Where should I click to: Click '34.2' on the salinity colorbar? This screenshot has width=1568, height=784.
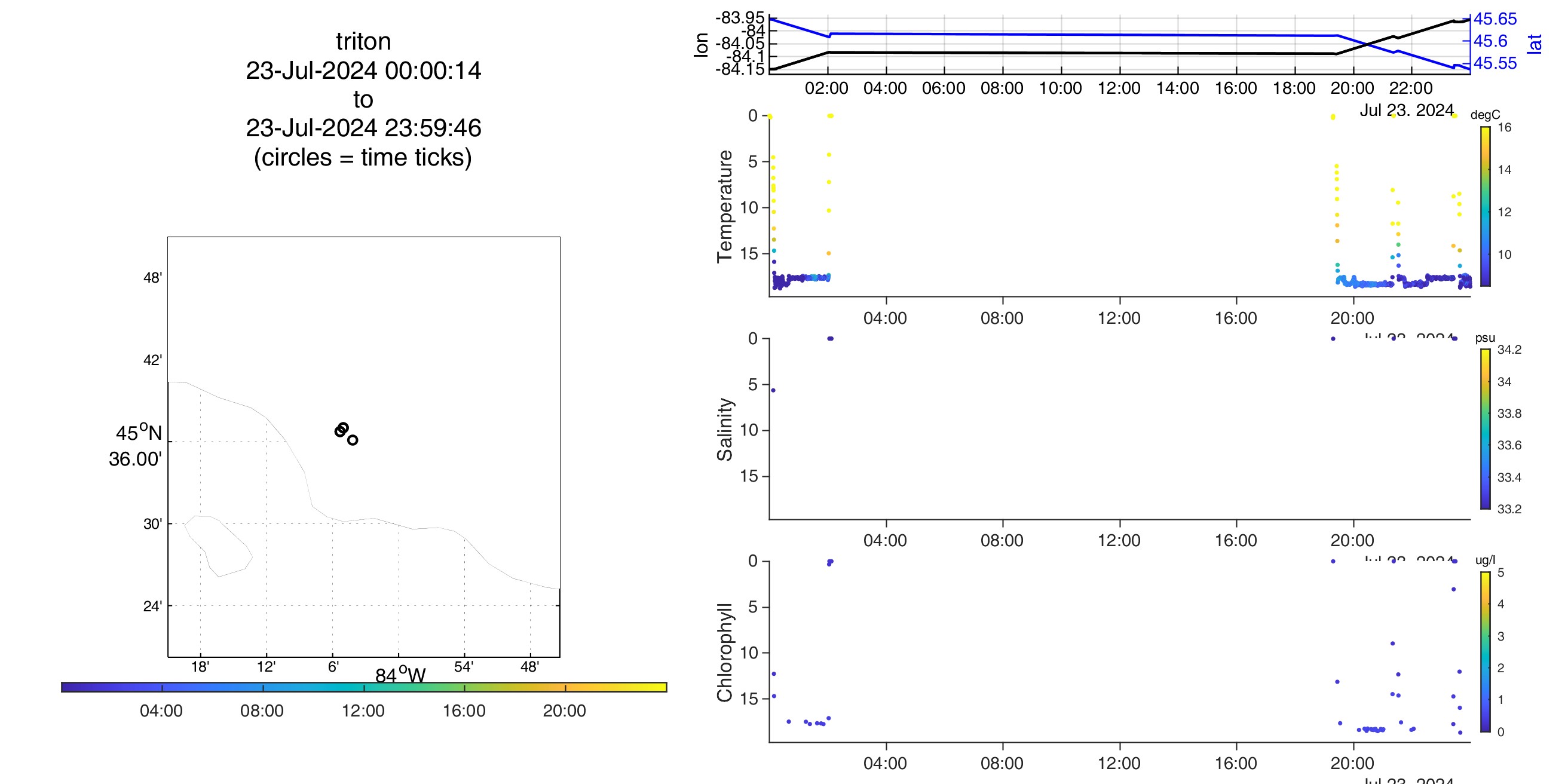(x=1509, y=350)
